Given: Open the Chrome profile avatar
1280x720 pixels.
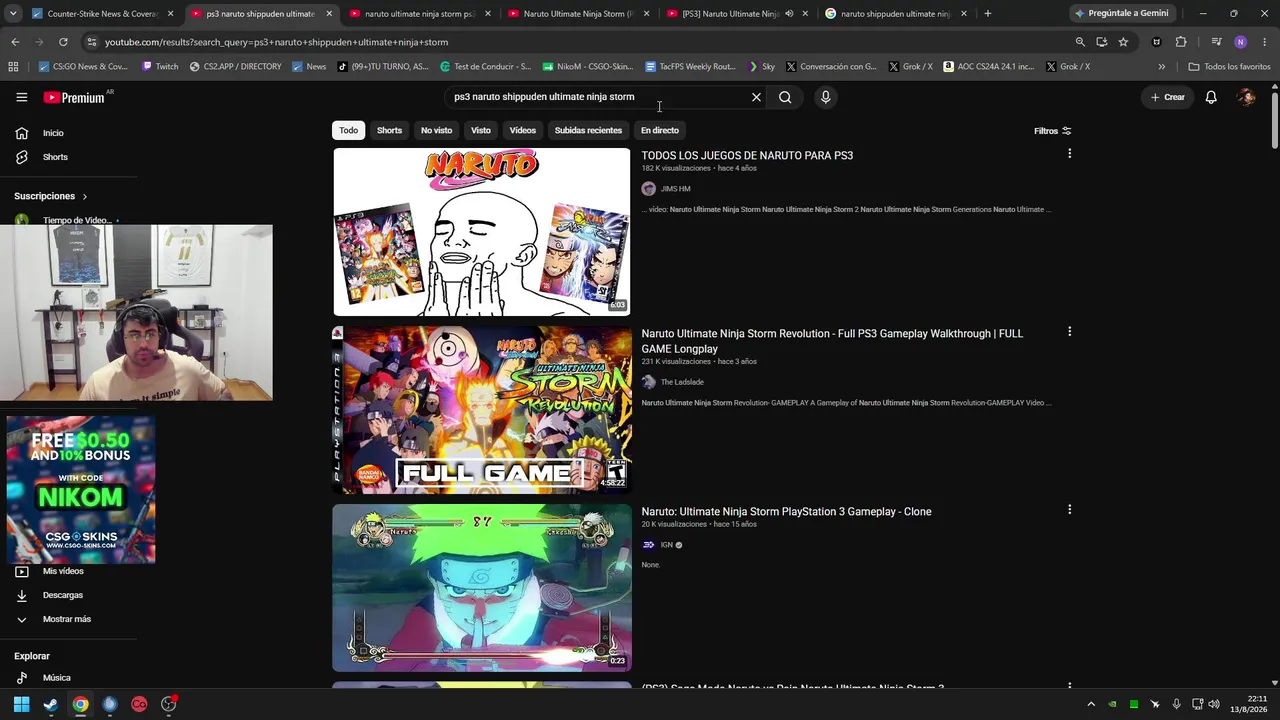Looking at the screenshot, I should point(1240,42).
